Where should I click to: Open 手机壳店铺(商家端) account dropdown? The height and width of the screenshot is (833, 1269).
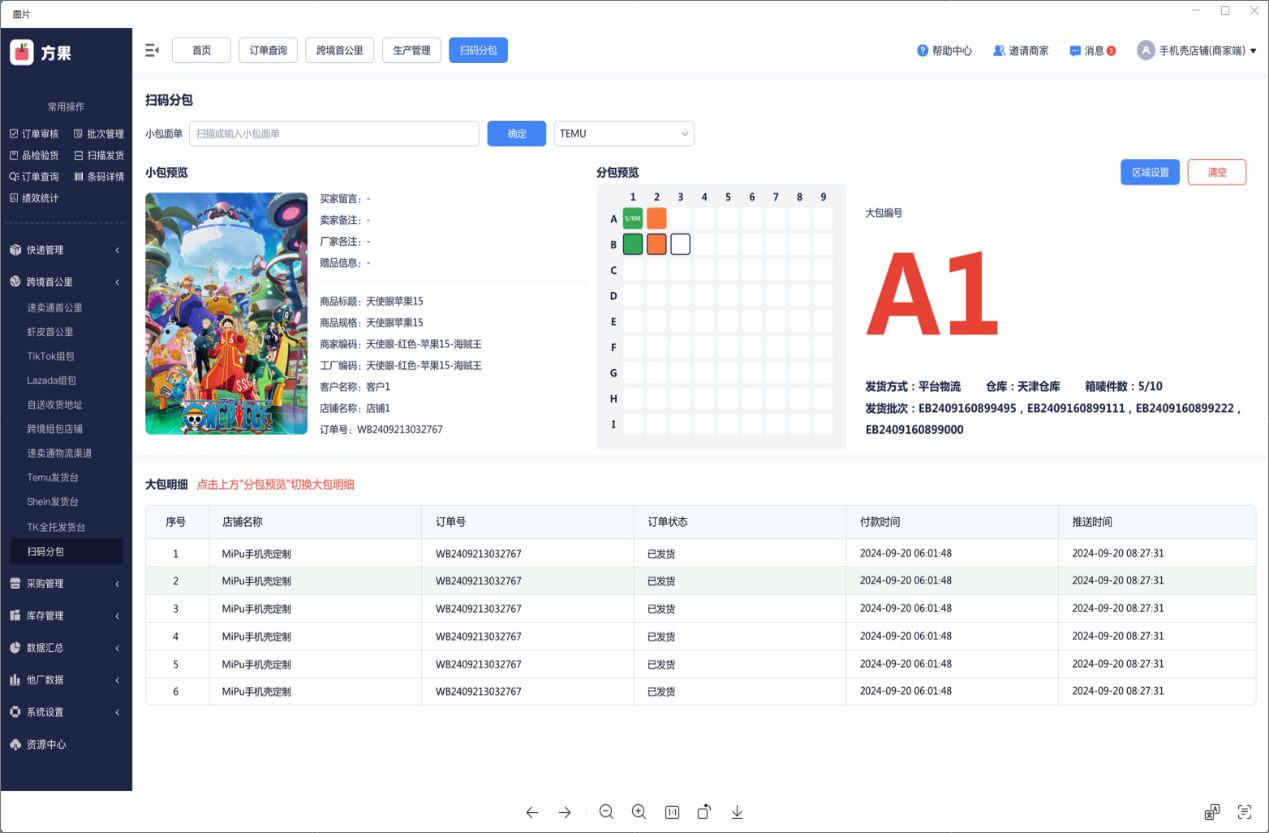click(x=1197, y=50)
